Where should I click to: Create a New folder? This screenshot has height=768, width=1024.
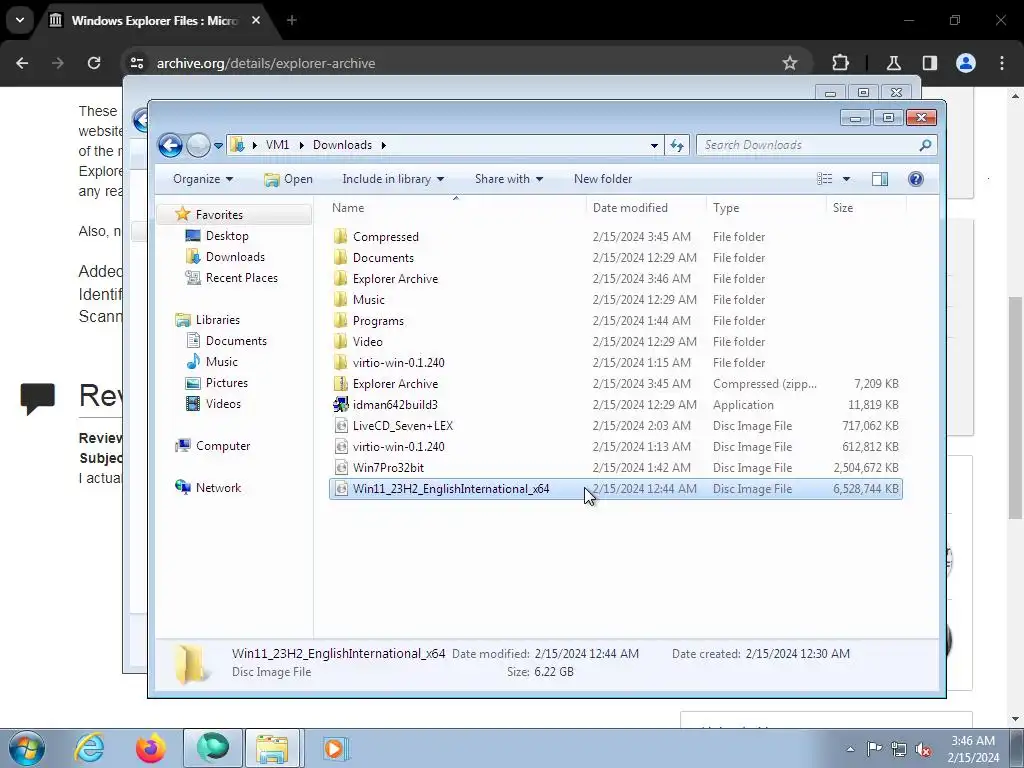tap(603, 179)
